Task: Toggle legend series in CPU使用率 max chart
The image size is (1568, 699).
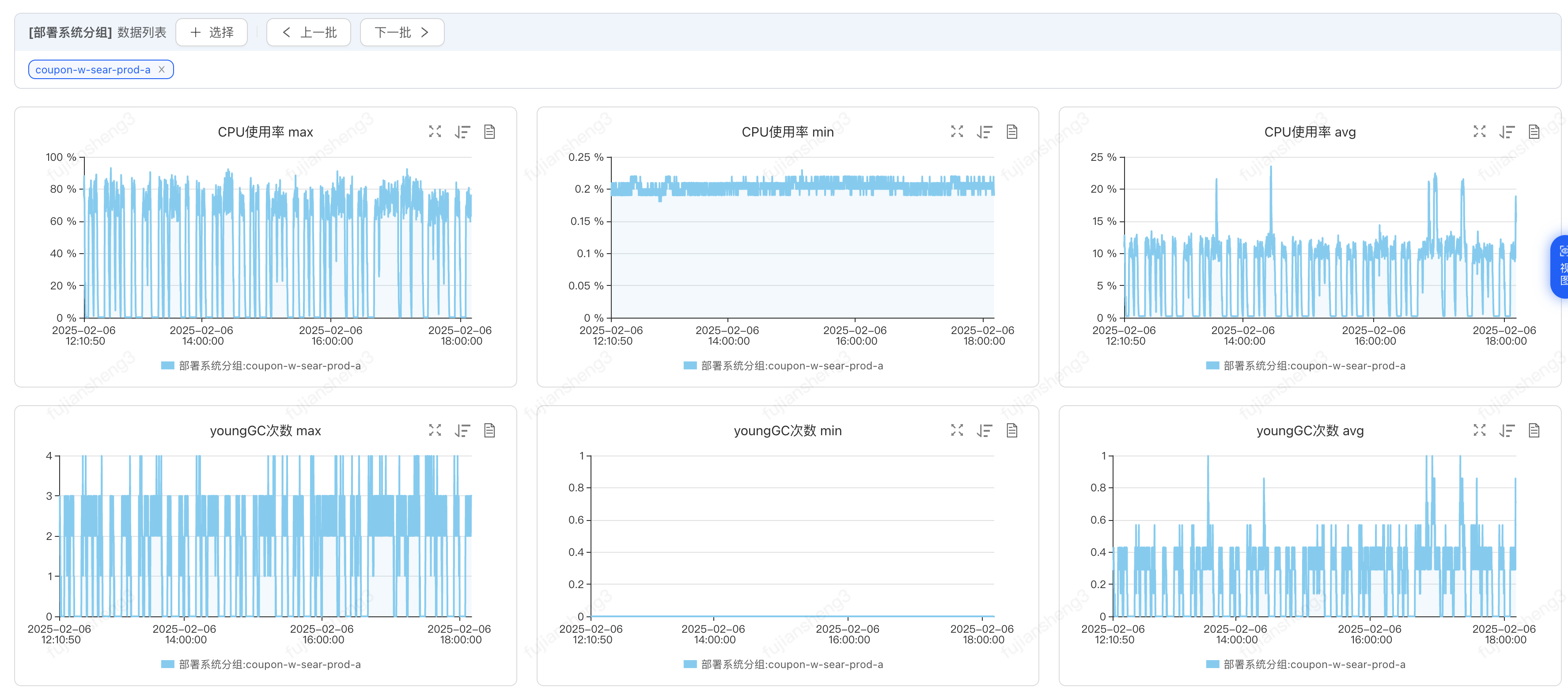Action: pos(269,365)
